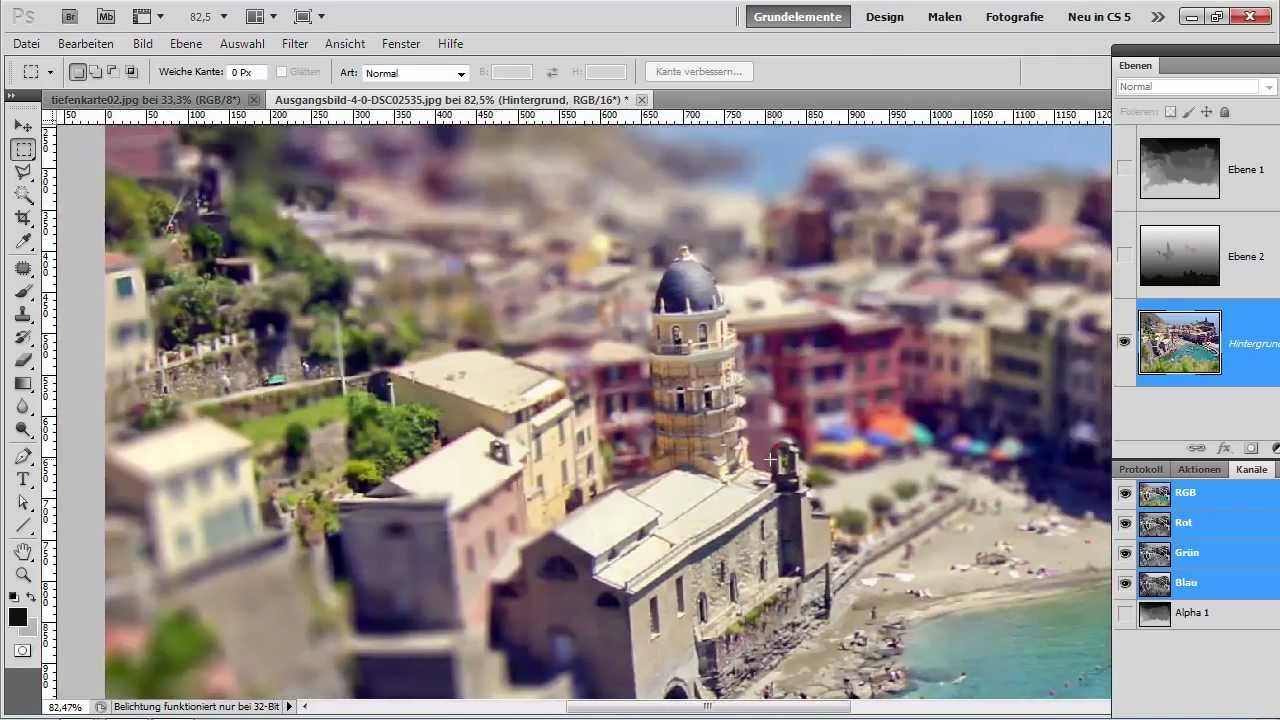Hide the Hintergrund layer
This screenshot has width=1280, height=720.
point(1125,342)
